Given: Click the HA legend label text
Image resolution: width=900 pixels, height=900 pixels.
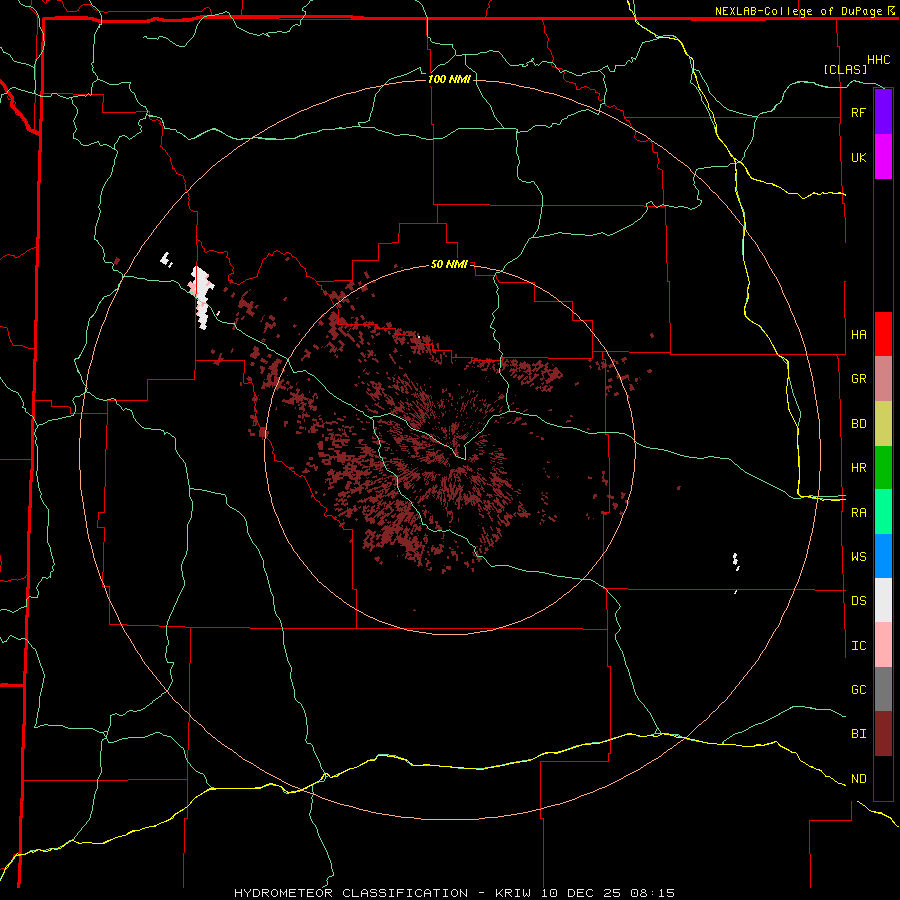Looking at the screenshot, I should [858, 335].
